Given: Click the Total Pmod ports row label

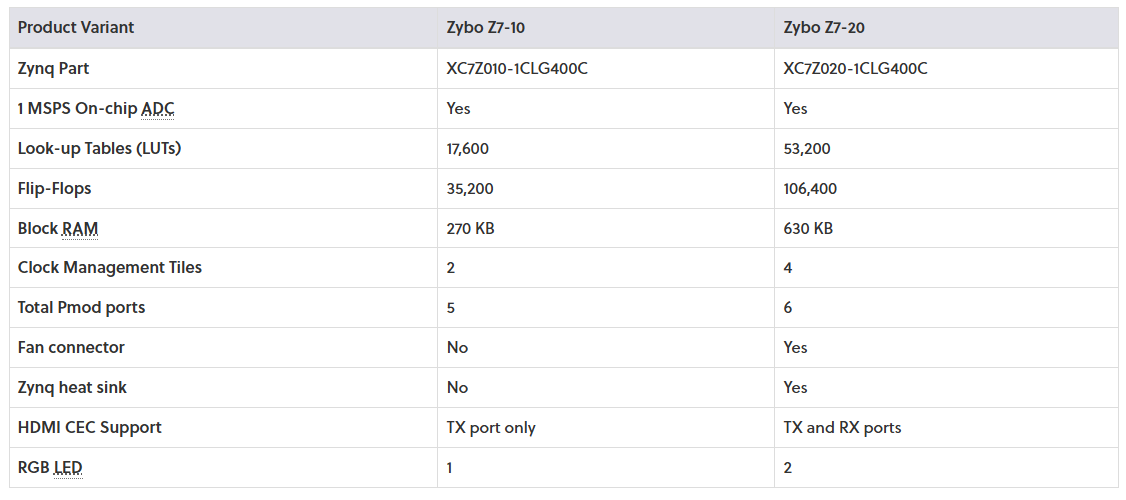Looking at the screenshot, I should (x=81, y=307).
